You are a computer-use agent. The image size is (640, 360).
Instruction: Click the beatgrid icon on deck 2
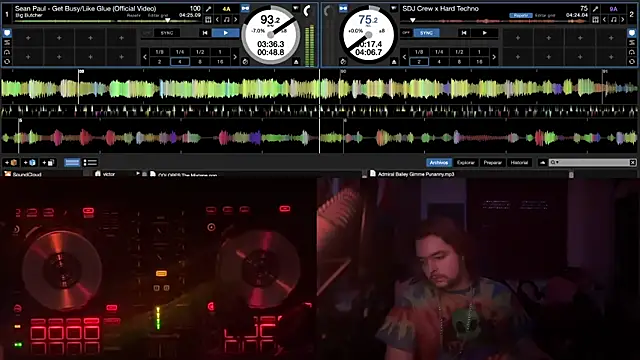tap(596, 19)
